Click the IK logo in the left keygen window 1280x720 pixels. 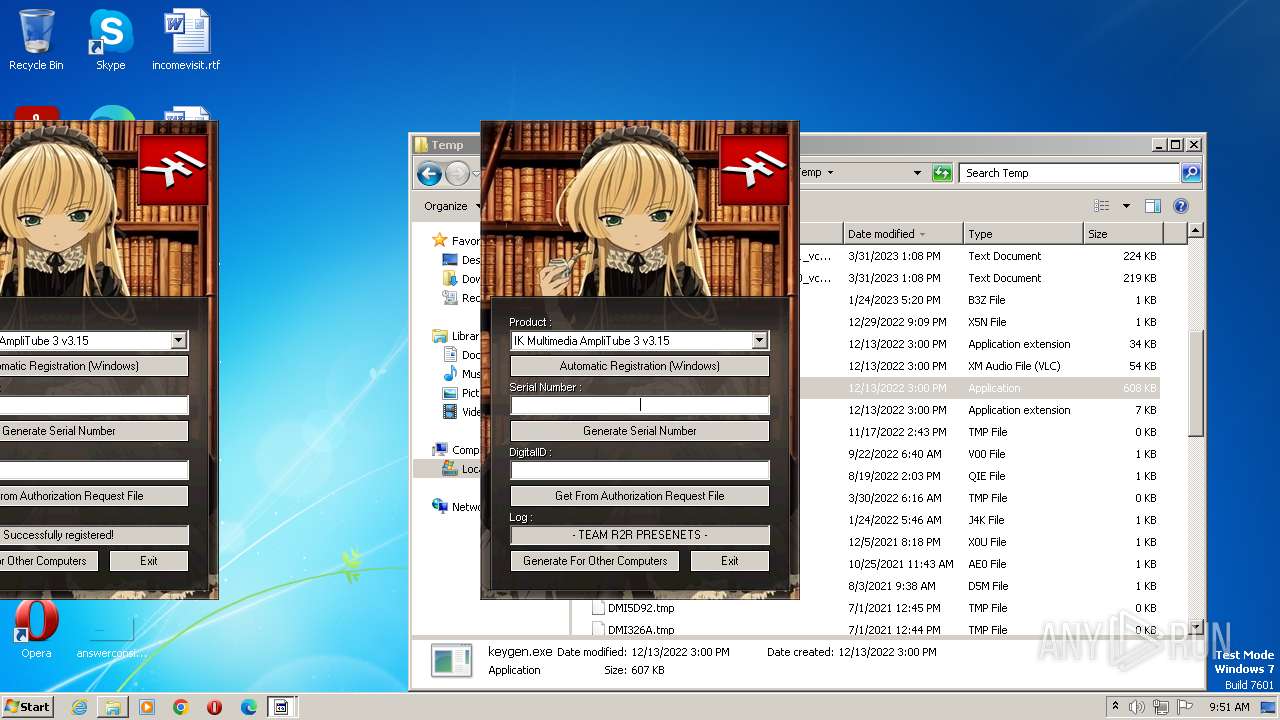[x=173, y=170]
